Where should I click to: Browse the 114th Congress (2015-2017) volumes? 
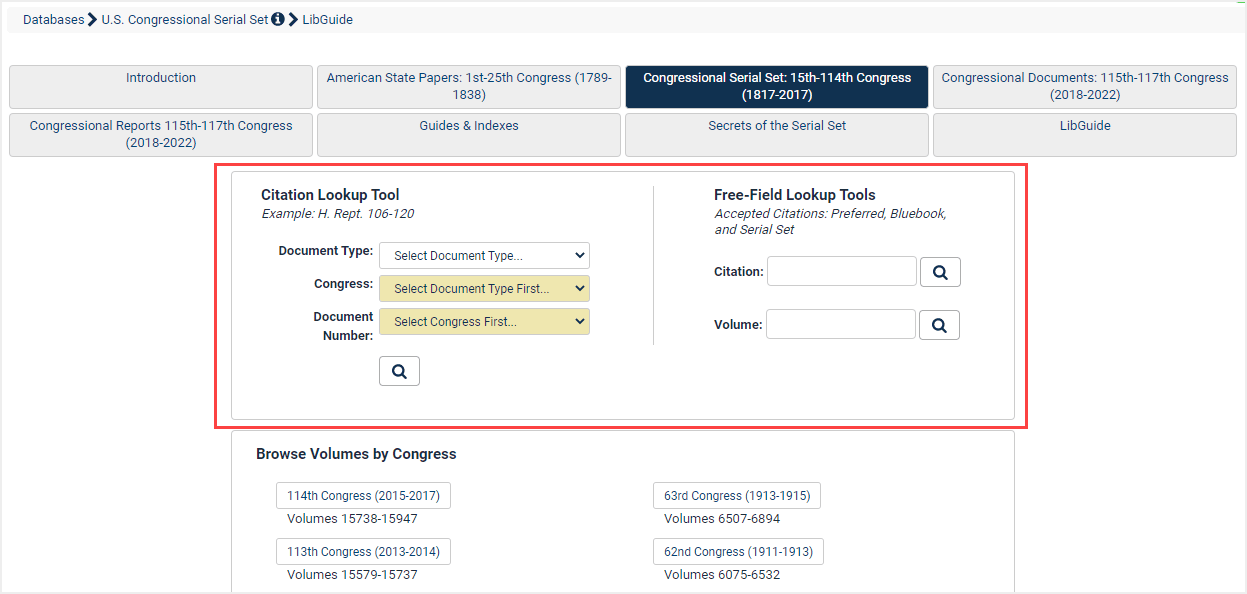[363, 495]
